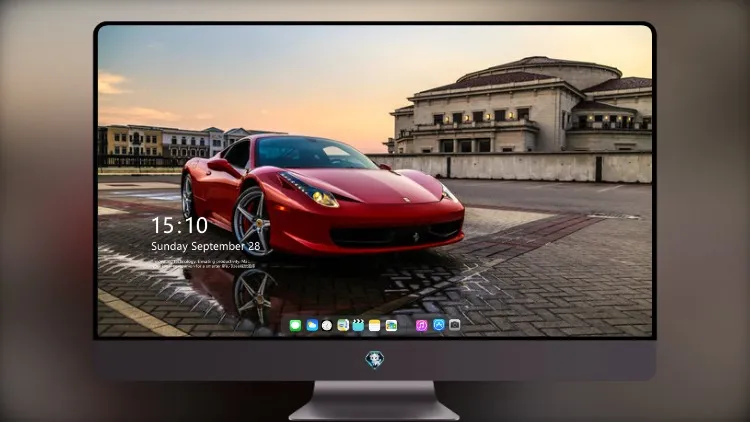750x422 pixels.
Task: Open the Photos gallery app in dock
Action: [391, 326]
